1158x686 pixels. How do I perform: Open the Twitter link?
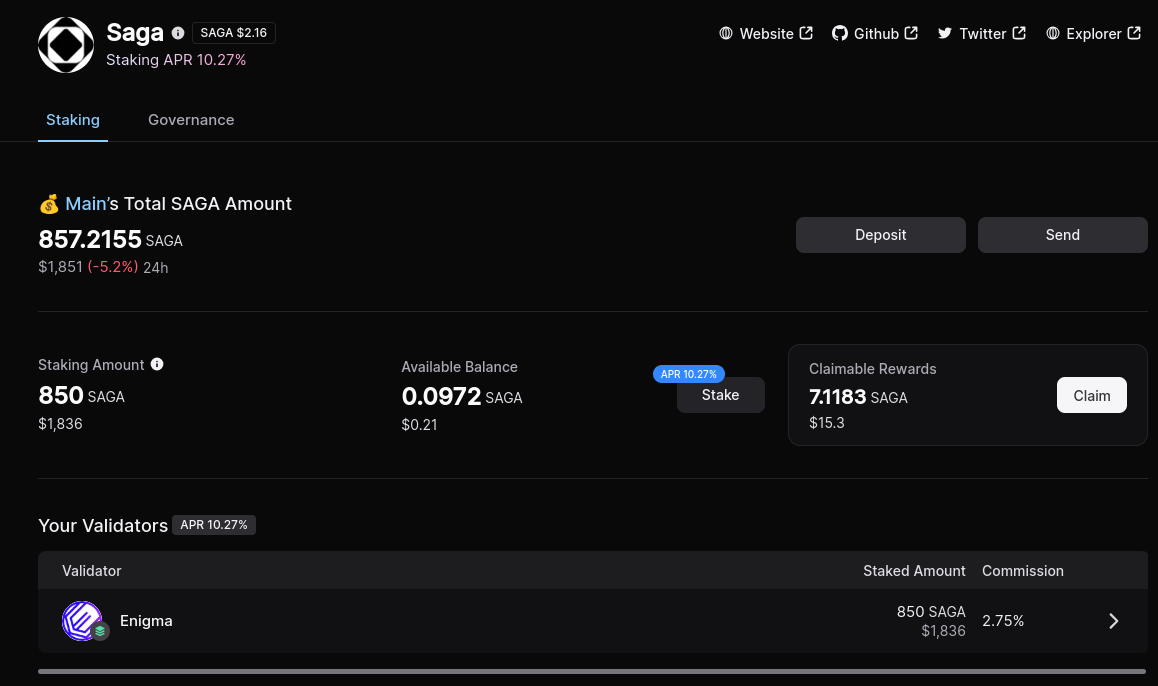pos(981,33)
